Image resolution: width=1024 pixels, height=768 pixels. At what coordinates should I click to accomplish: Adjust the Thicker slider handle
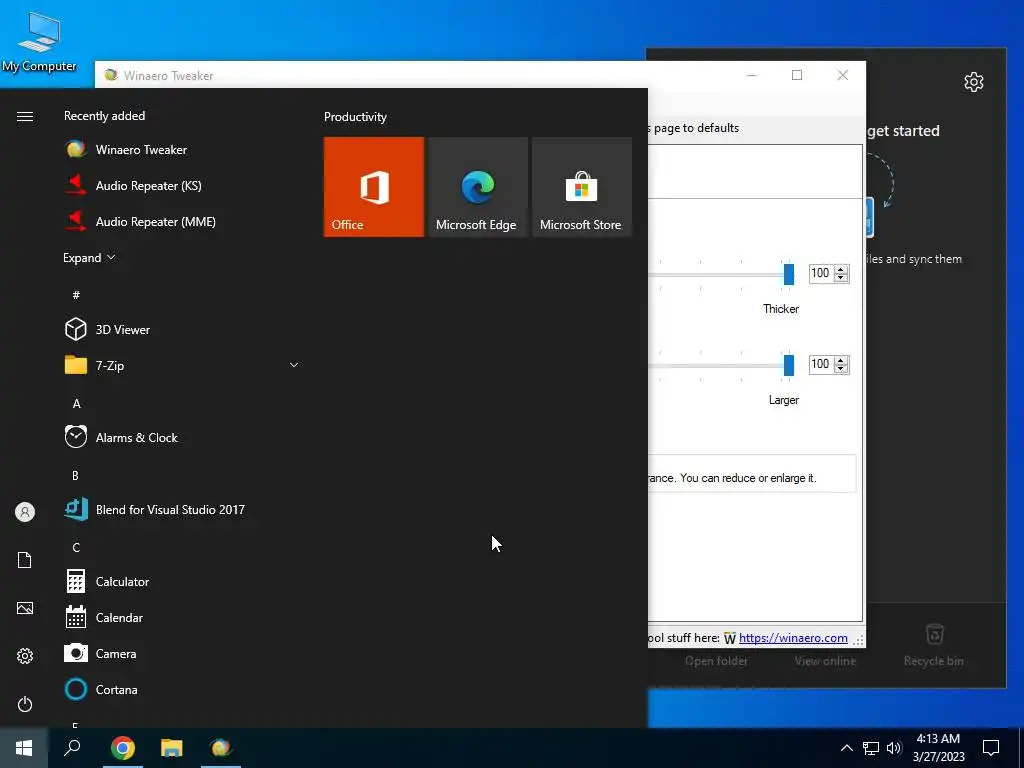pos(788,274)
